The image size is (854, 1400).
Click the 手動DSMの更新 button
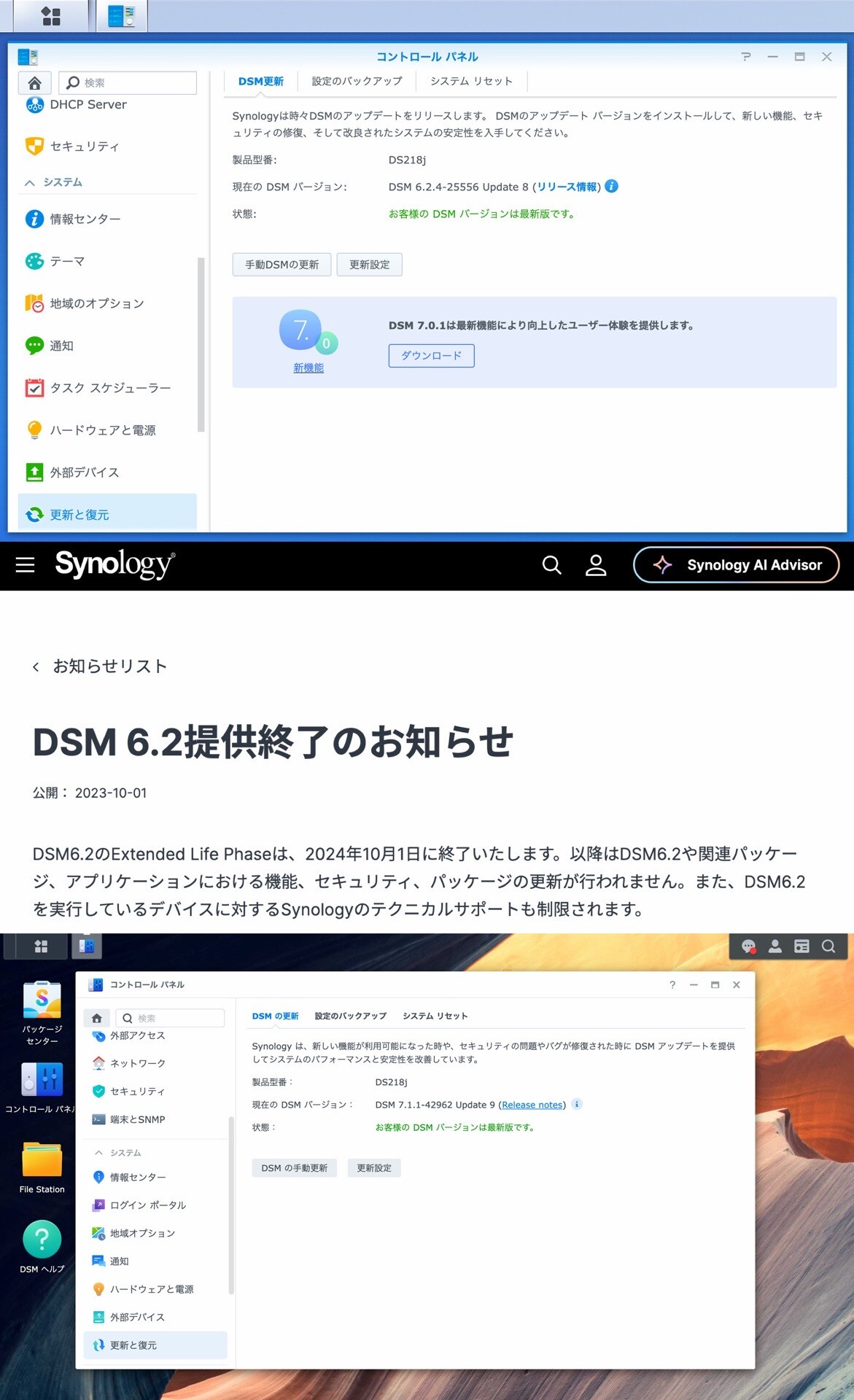[x=282, y=265]
